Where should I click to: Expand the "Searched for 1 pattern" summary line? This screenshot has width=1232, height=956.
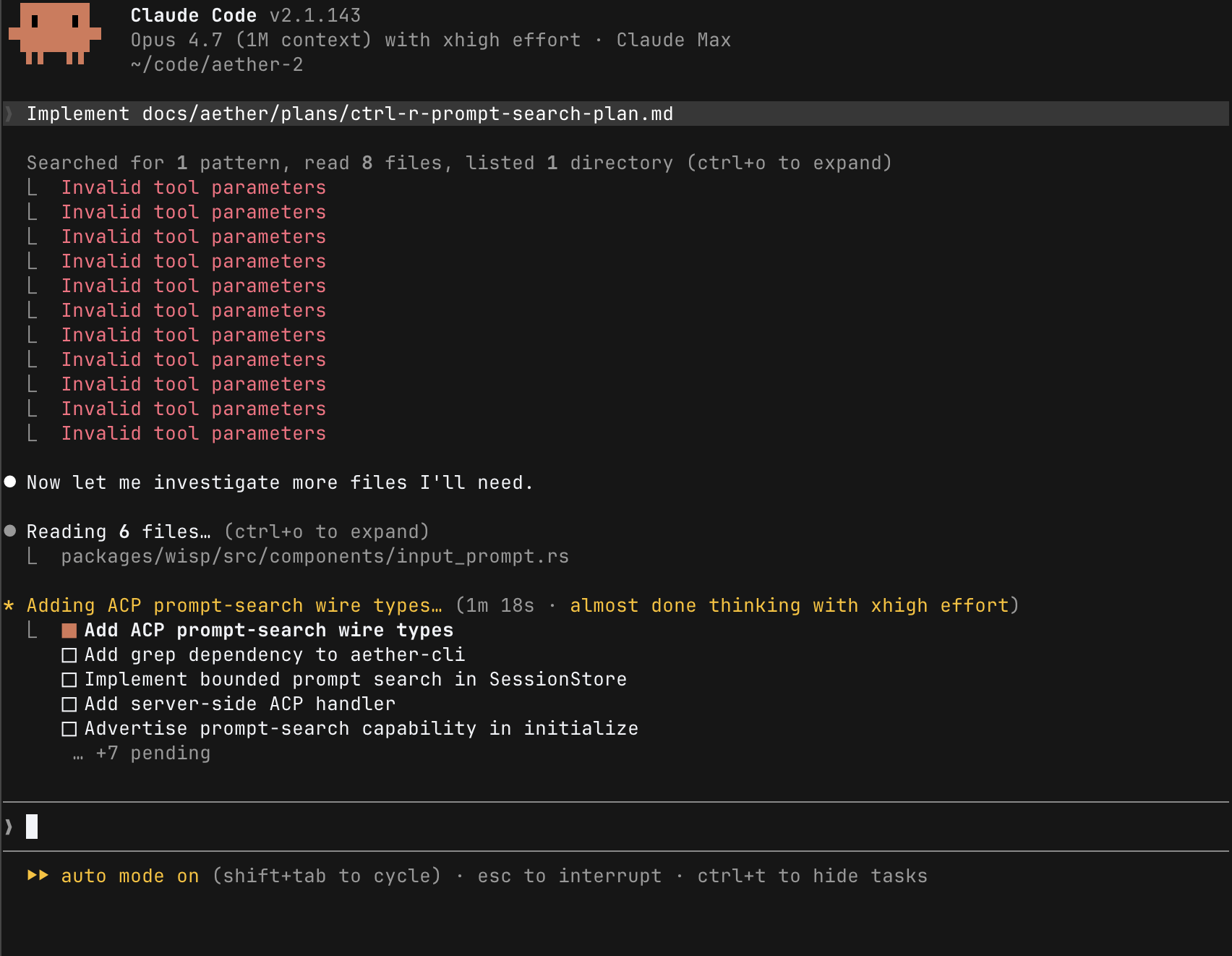[x=459, y=163]
